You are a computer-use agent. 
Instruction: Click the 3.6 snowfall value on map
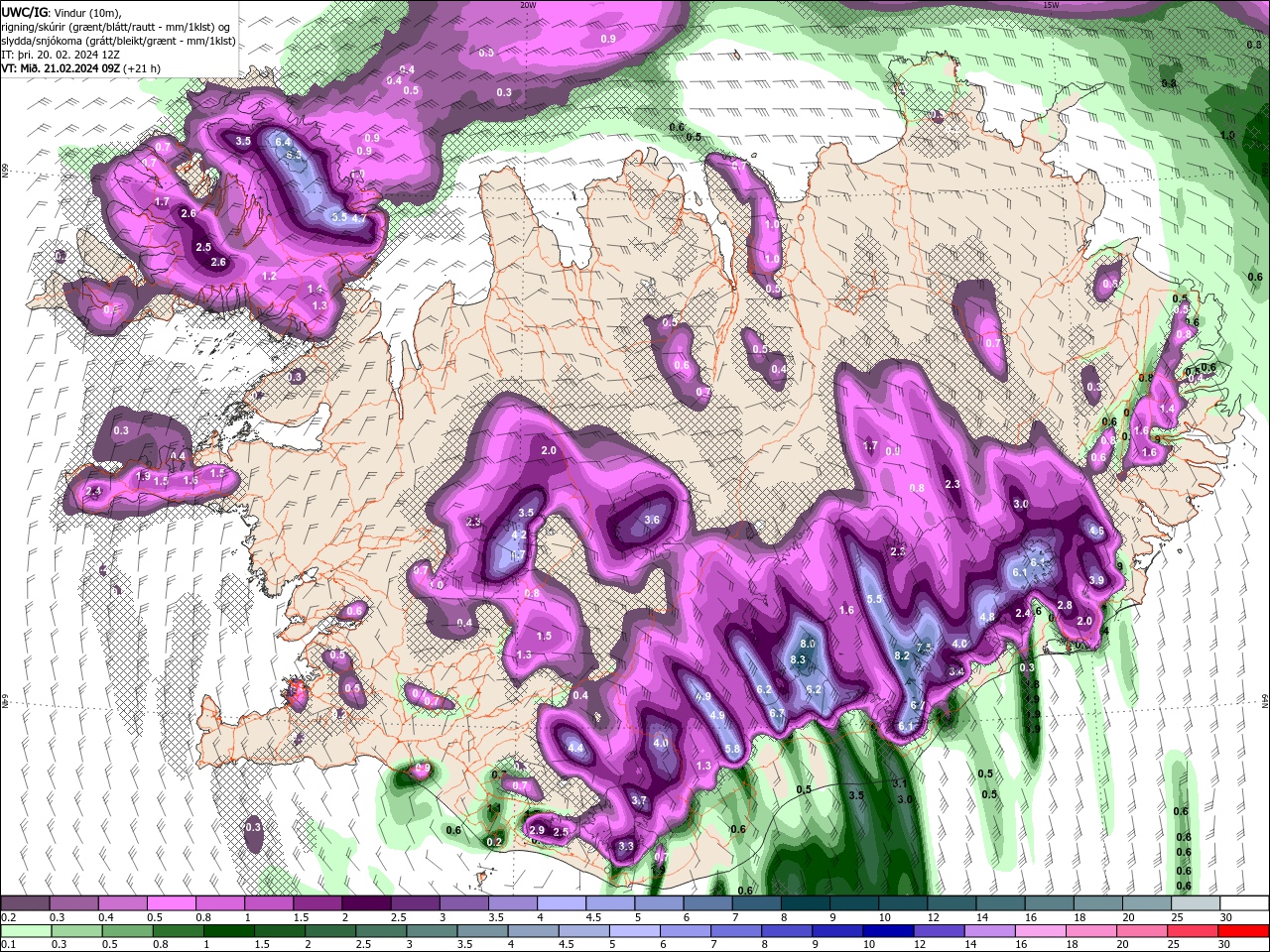652,520
